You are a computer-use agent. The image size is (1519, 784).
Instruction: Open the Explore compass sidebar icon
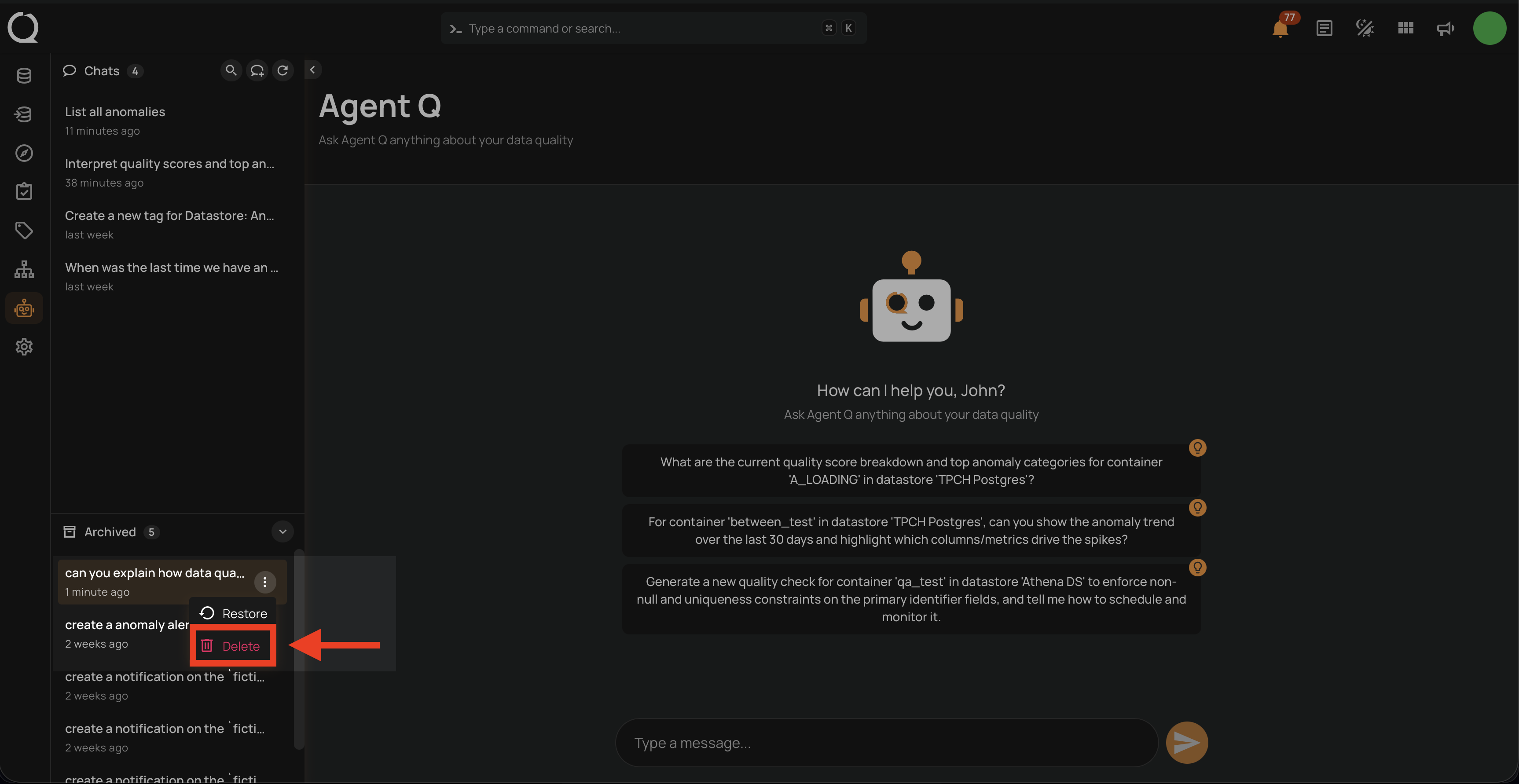[24, 153]
